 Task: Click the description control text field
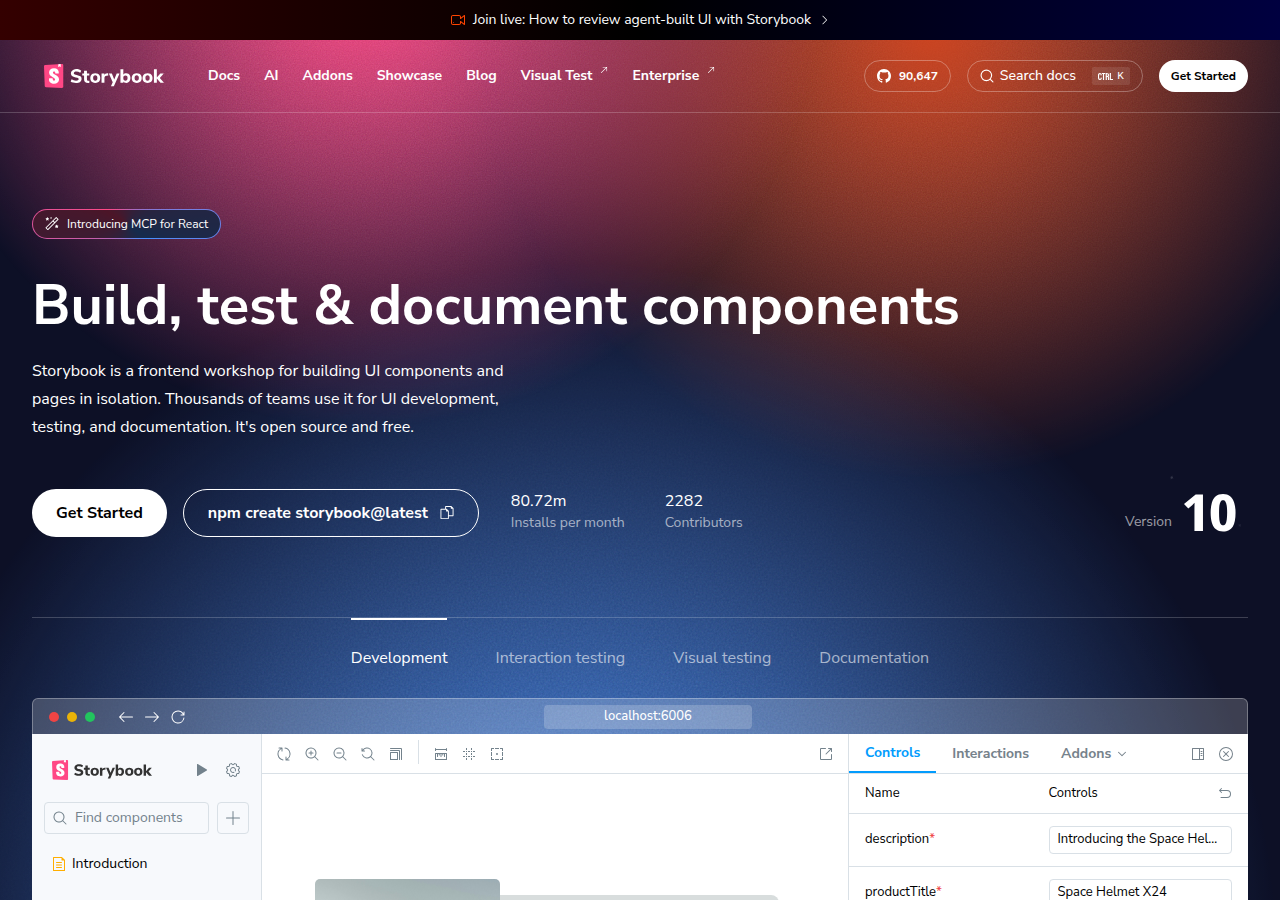tap(1140, 839)
